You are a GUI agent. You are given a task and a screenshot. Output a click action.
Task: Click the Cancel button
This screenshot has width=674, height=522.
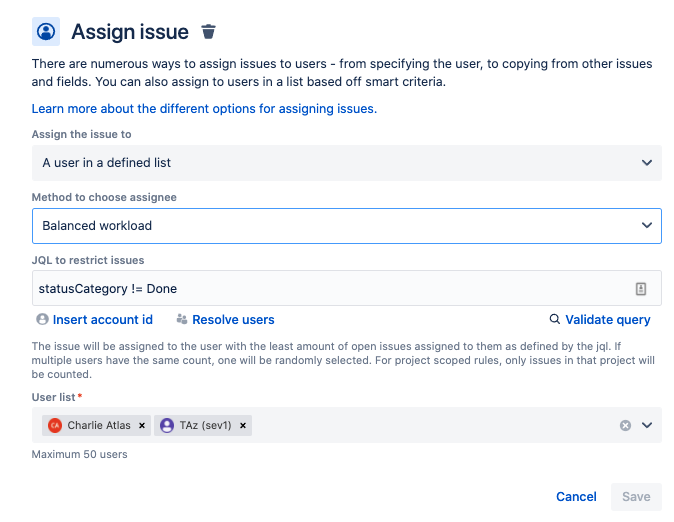pyautogui.click(x=576, y=496)
